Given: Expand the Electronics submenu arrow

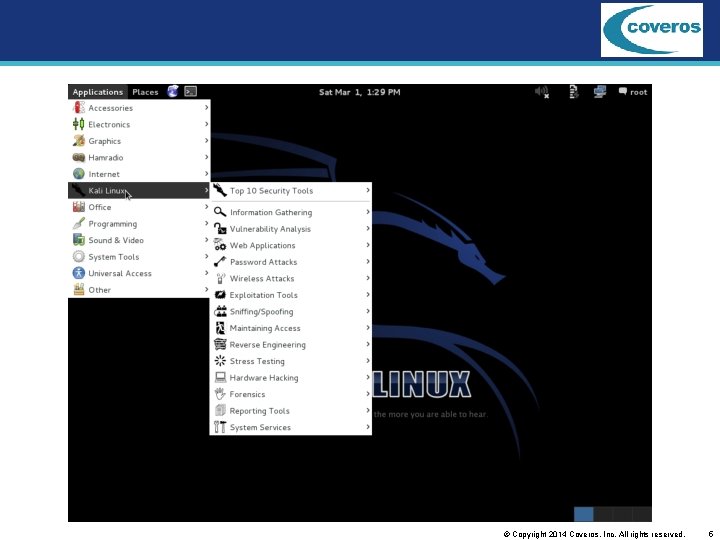Looking at the screenshot, I should click(206, 124).
